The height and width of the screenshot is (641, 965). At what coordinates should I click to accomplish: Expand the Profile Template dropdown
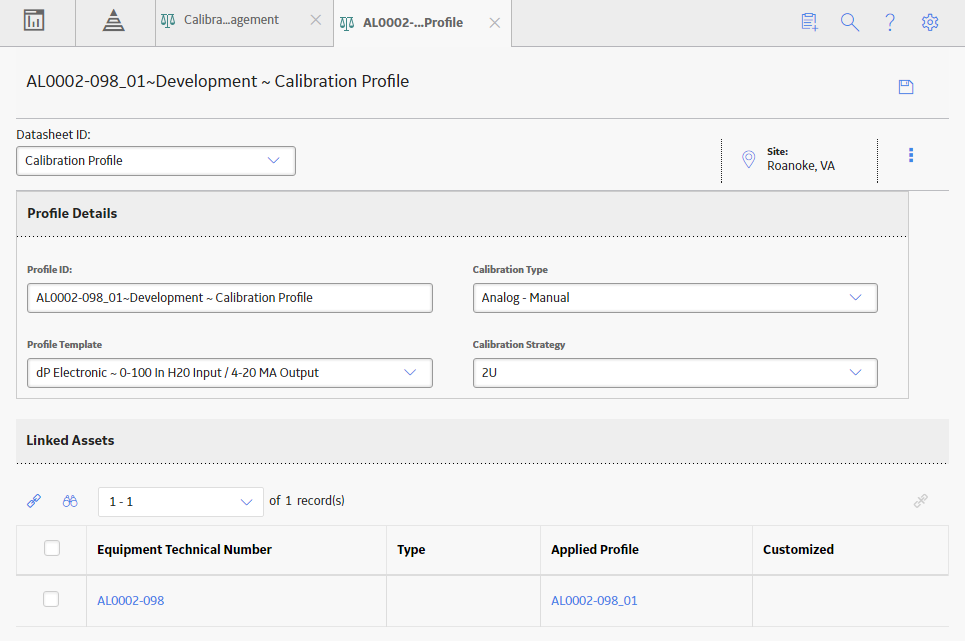point(230,373)
